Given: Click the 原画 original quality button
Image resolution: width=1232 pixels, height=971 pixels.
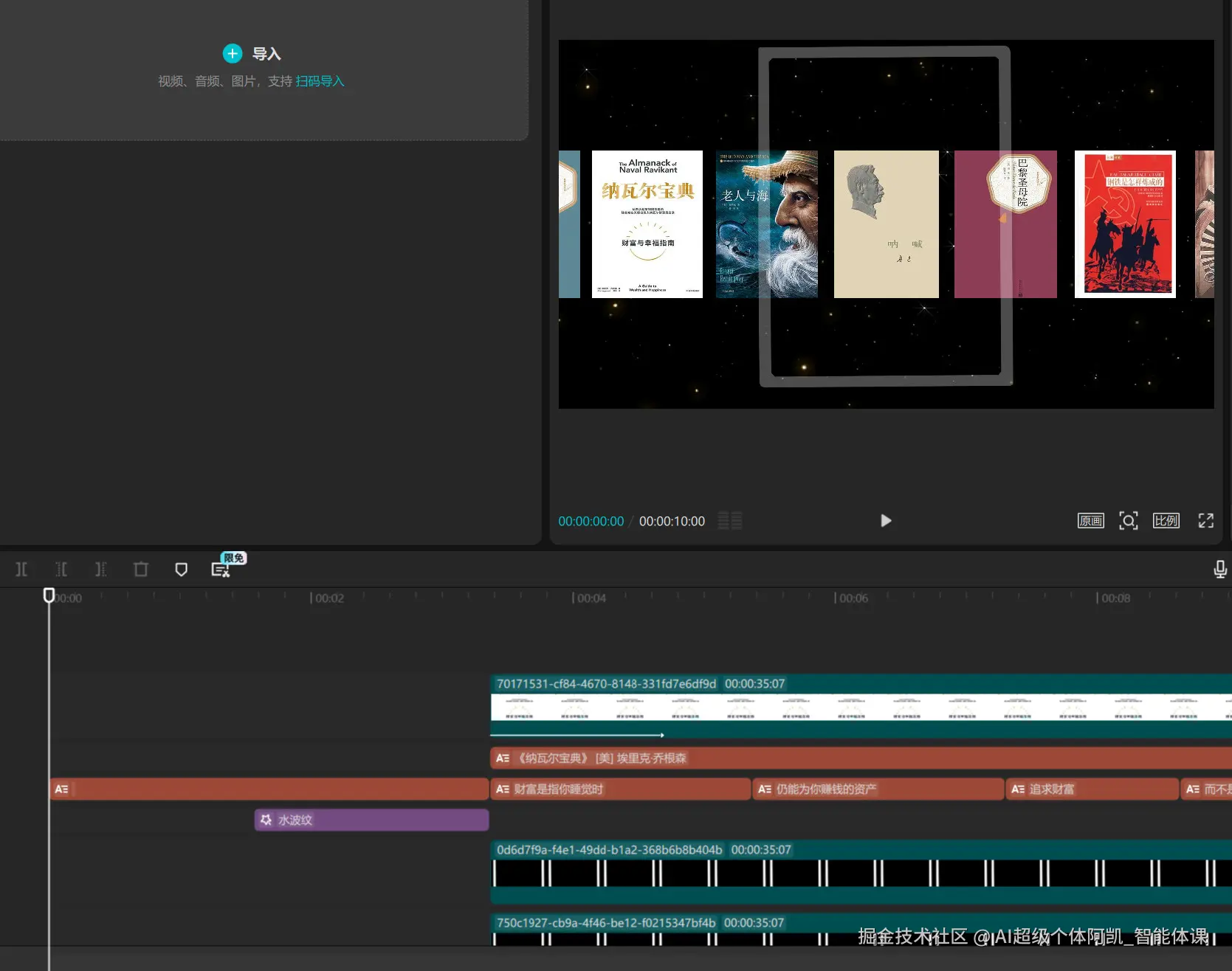Looking at the screenshot, I should tap(1090, 521).
